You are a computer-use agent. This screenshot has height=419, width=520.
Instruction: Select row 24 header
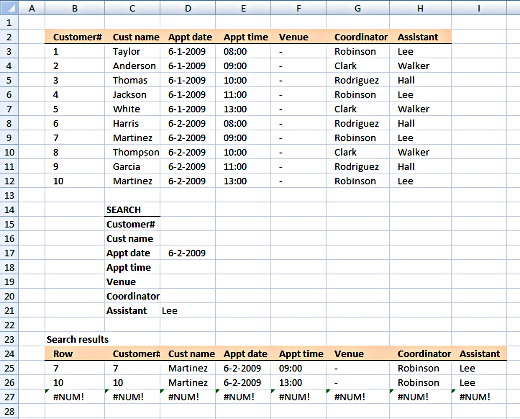point(9,354)
